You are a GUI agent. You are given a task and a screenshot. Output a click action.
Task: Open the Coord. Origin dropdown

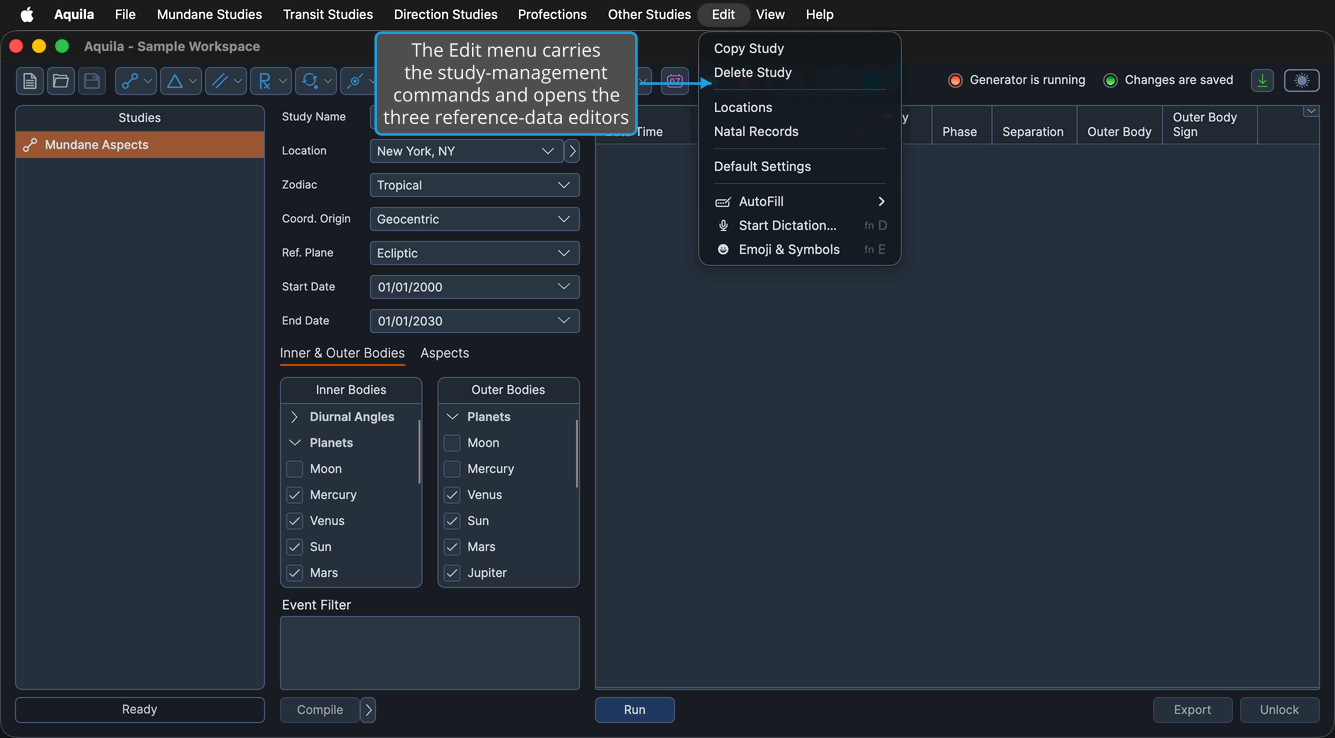point(475,219)
